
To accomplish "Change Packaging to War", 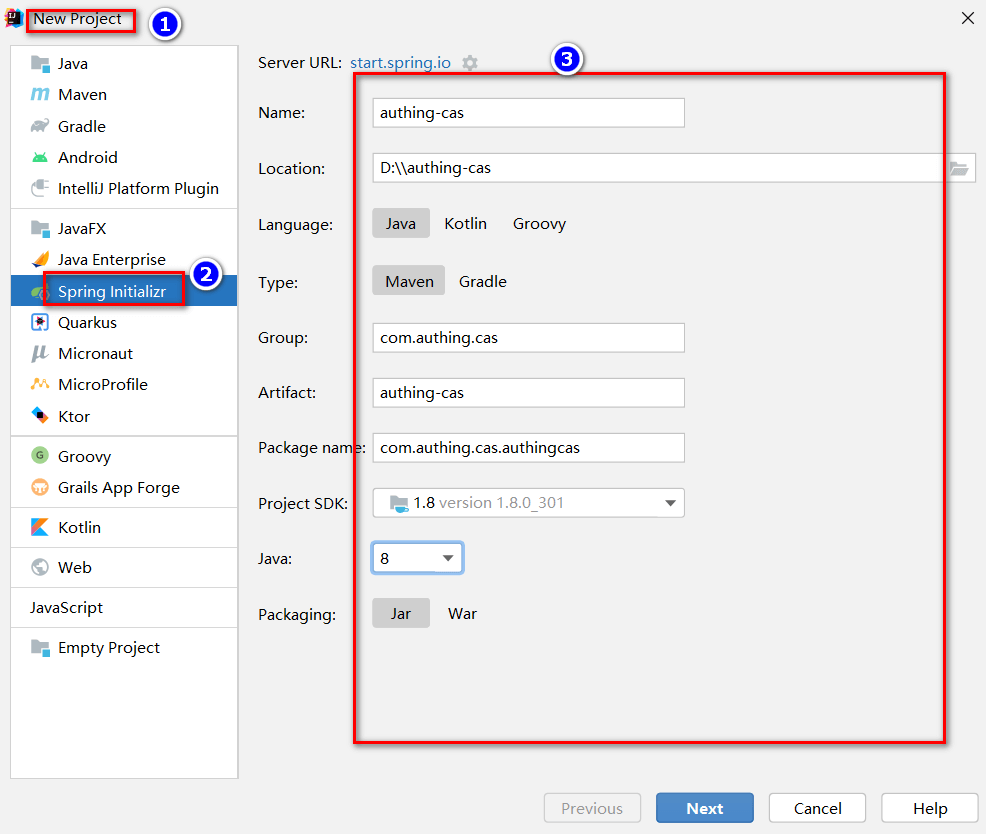I will [x=462, y=614].
